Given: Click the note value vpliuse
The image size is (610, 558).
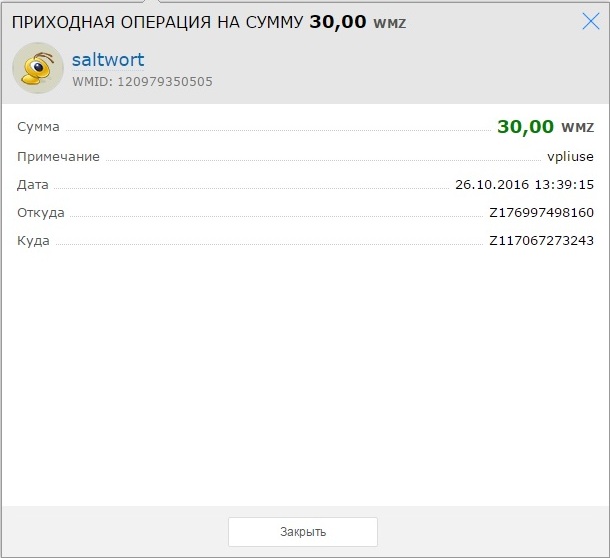Looking at the screenshot, I should point(570,156).
